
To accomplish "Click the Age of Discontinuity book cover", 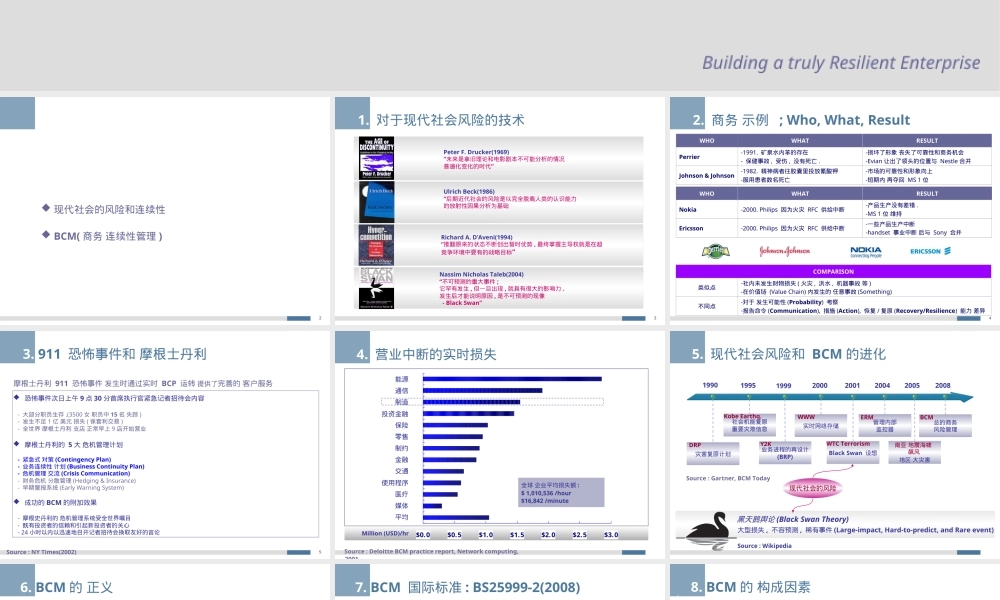I will coord(376,157).
